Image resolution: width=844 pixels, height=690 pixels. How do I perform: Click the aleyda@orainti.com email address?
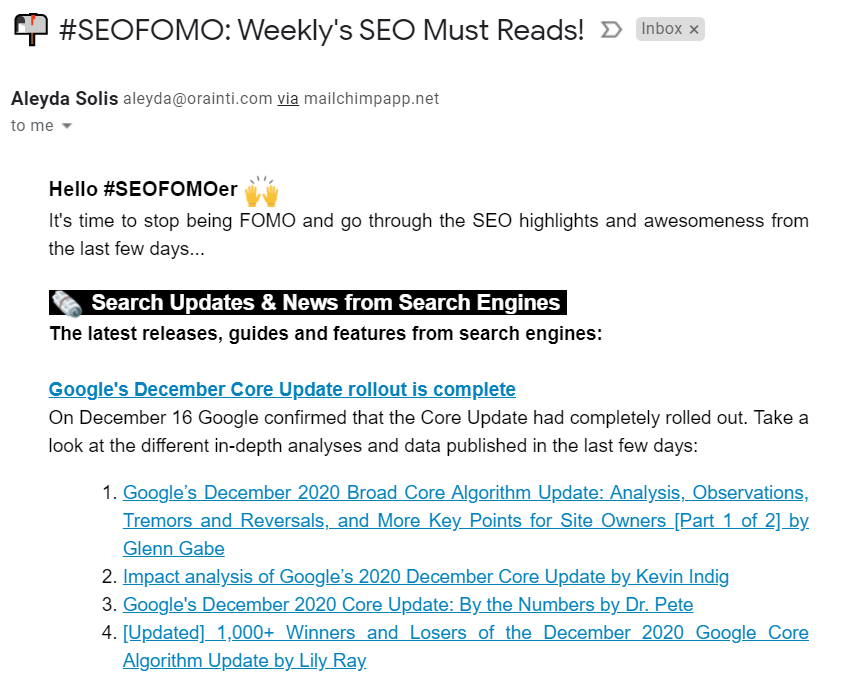tap(197, 99)
